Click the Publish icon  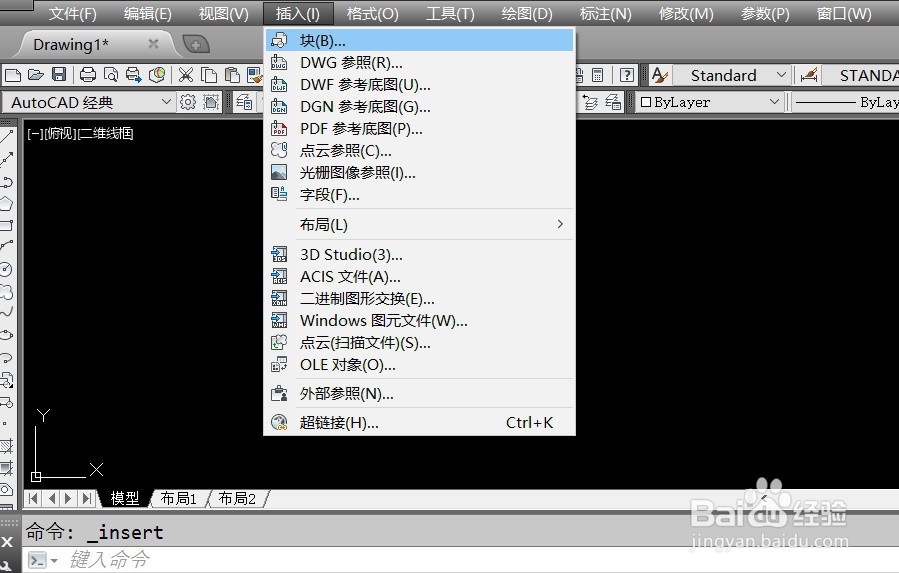click(x=134, y=75)
